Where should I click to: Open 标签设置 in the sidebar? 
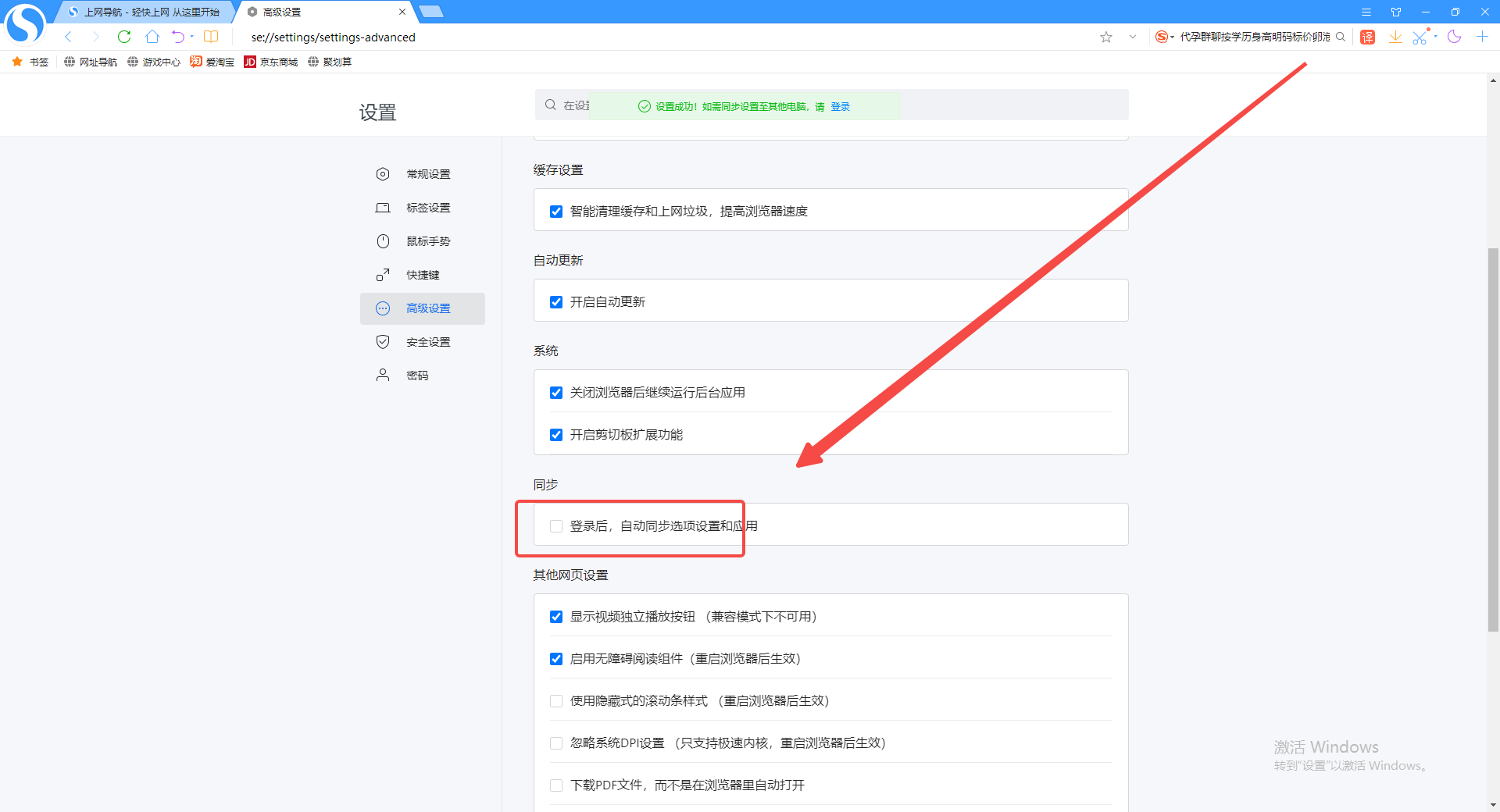(x=422, y=208)
